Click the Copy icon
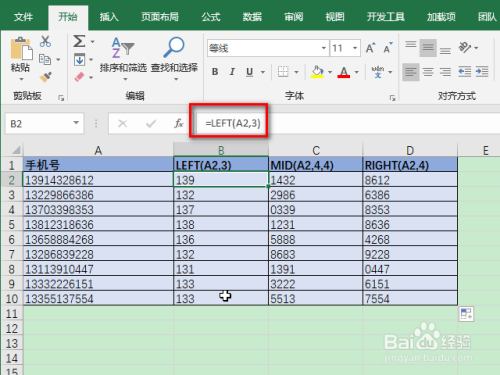This screenshot has height=375, width=500. click(x=45, y=60)
